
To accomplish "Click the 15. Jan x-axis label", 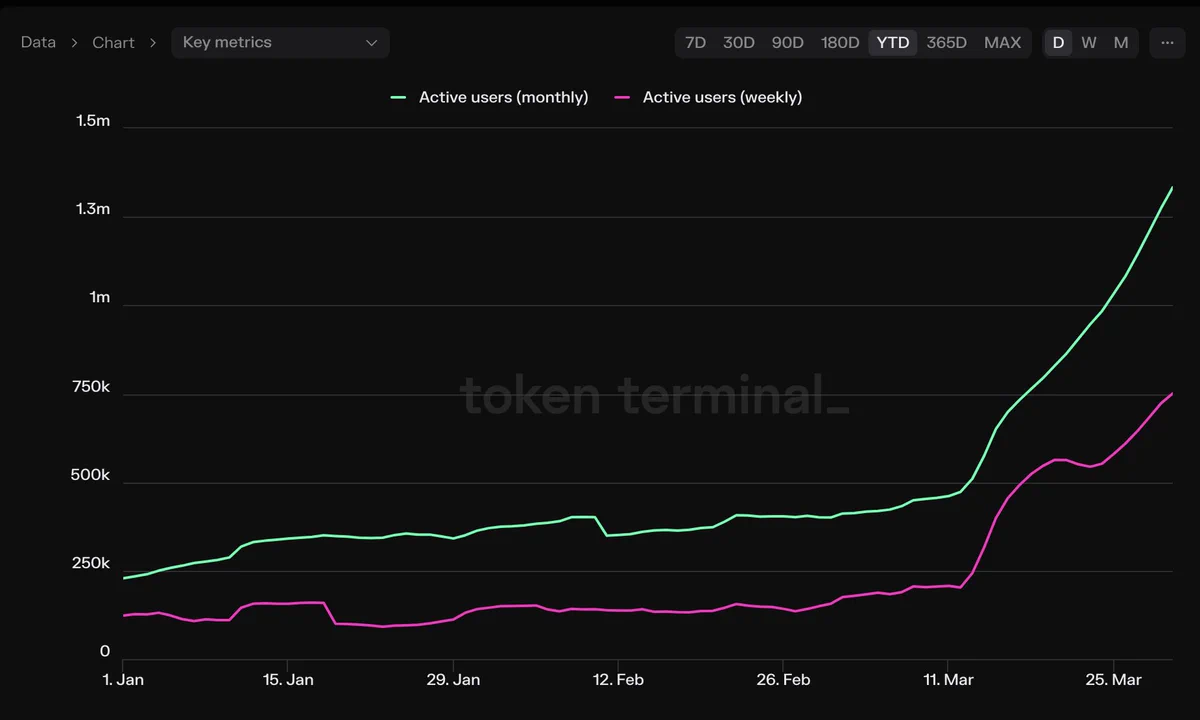I will [288, 680].
